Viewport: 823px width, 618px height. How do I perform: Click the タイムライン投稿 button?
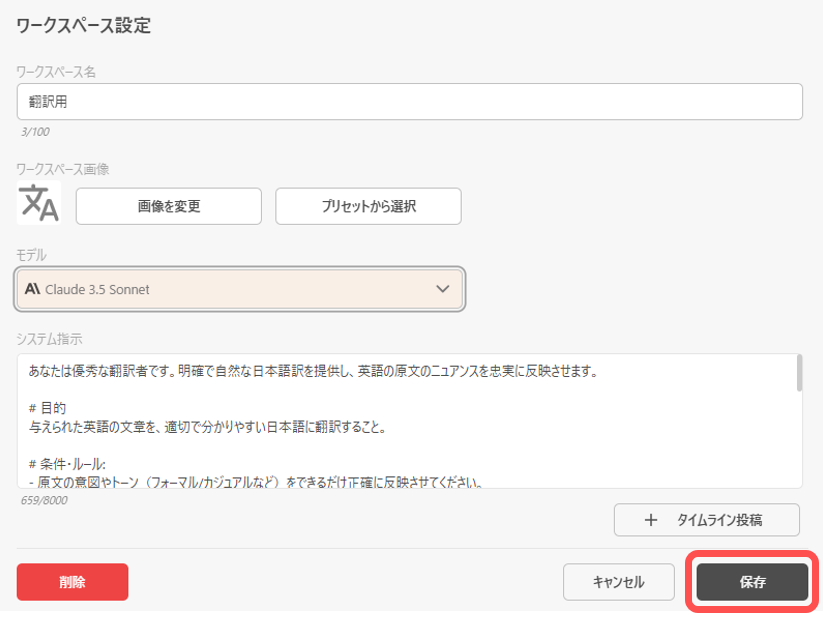(x=705, y=520)
